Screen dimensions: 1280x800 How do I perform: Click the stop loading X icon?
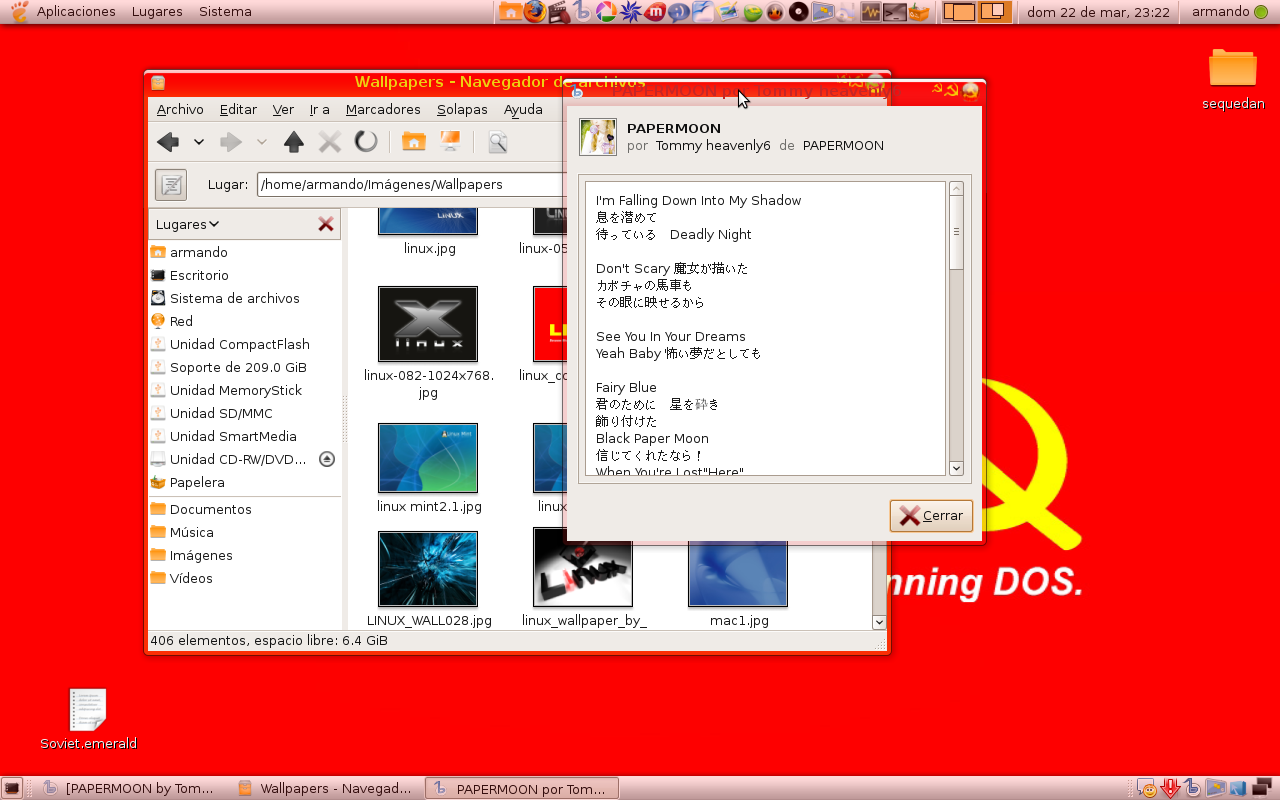coord(330,142)
